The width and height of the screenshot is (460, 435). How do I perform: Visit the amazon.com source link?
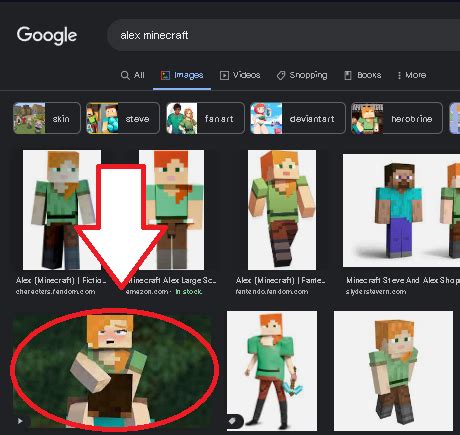147,292
